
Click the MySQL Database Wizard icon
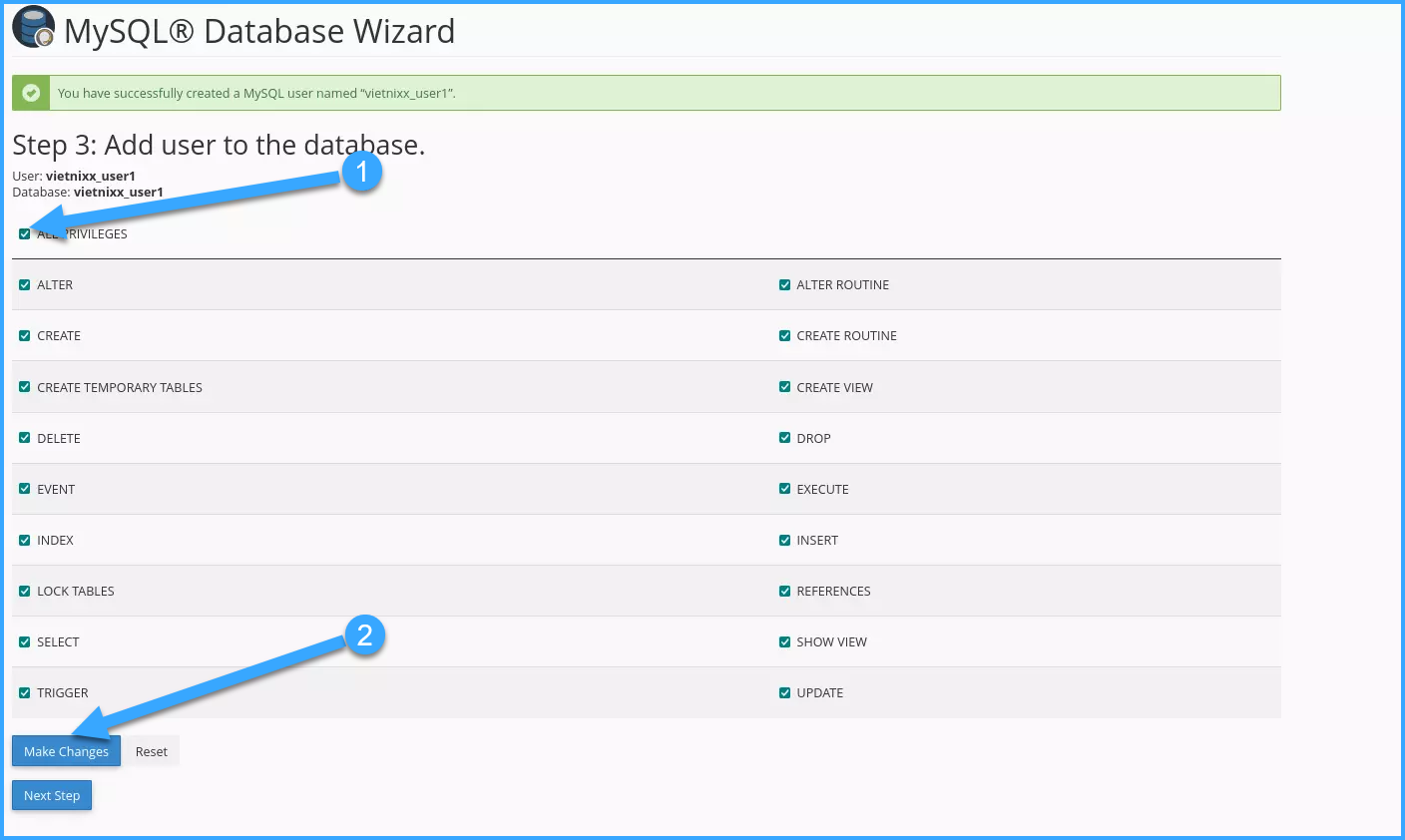point(33,28)
